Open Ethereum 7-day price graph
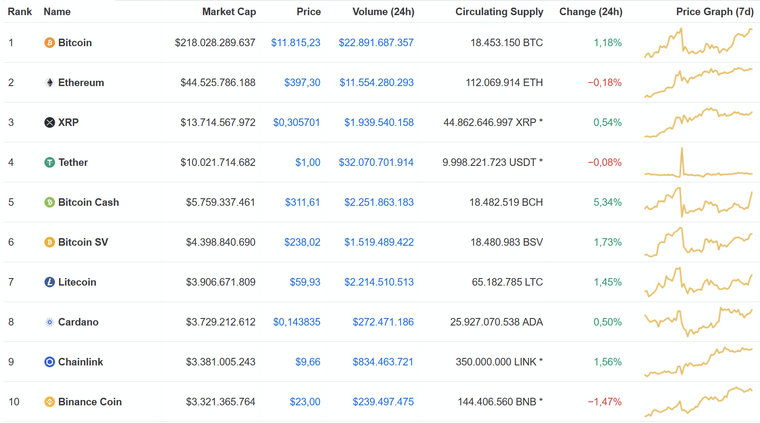Viewport: 760px width, 423px height. tap(698, 83)
